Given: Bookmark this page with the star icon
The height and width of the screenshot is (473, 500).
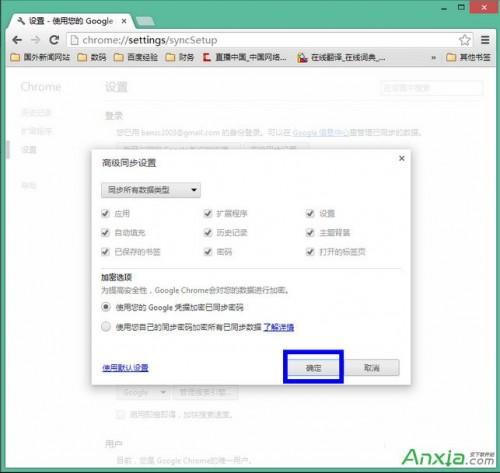Looking at the screenshot, I should coord(465,40).
